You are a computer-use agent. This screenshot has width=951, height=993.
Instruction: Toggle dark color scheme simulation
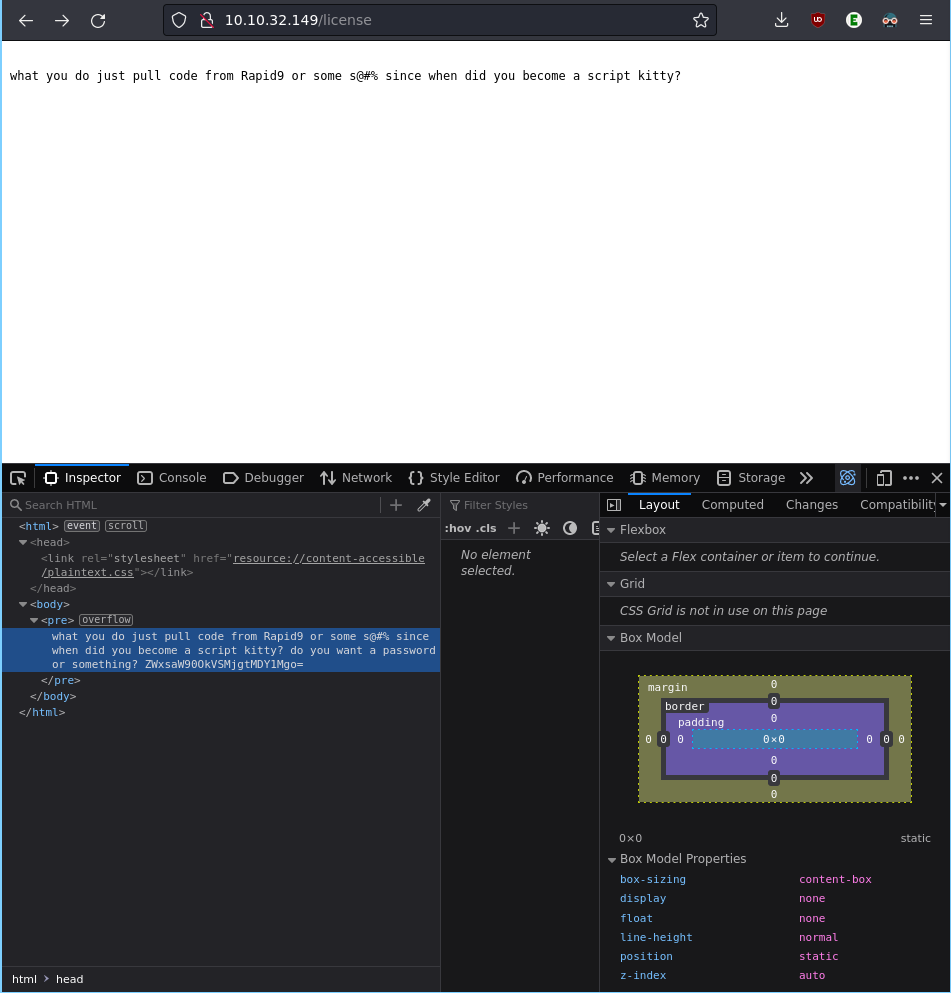[x=570, y=528]
